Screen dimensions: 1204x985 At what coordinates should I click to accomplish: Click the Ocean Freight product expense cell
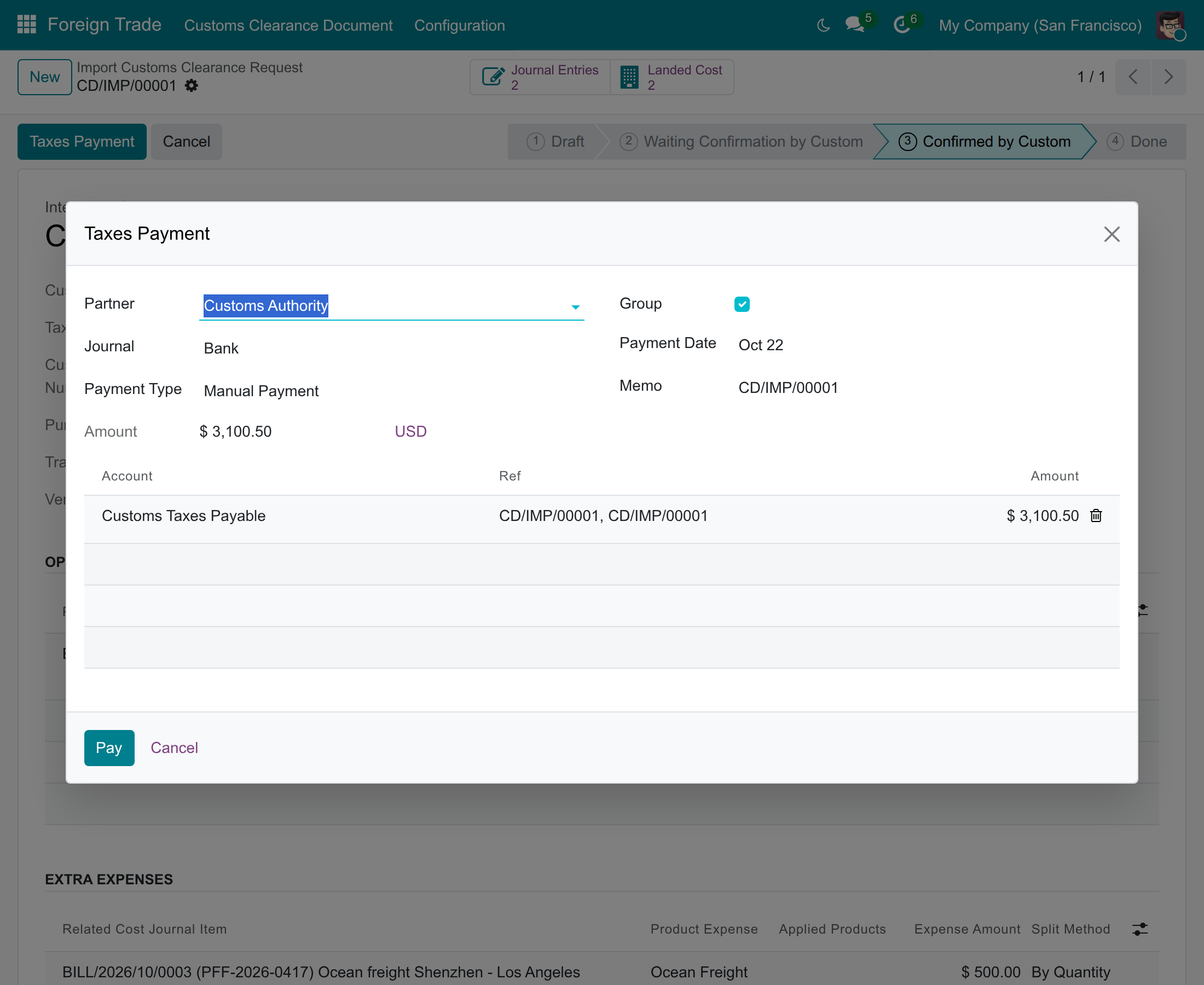pos(698,972)
